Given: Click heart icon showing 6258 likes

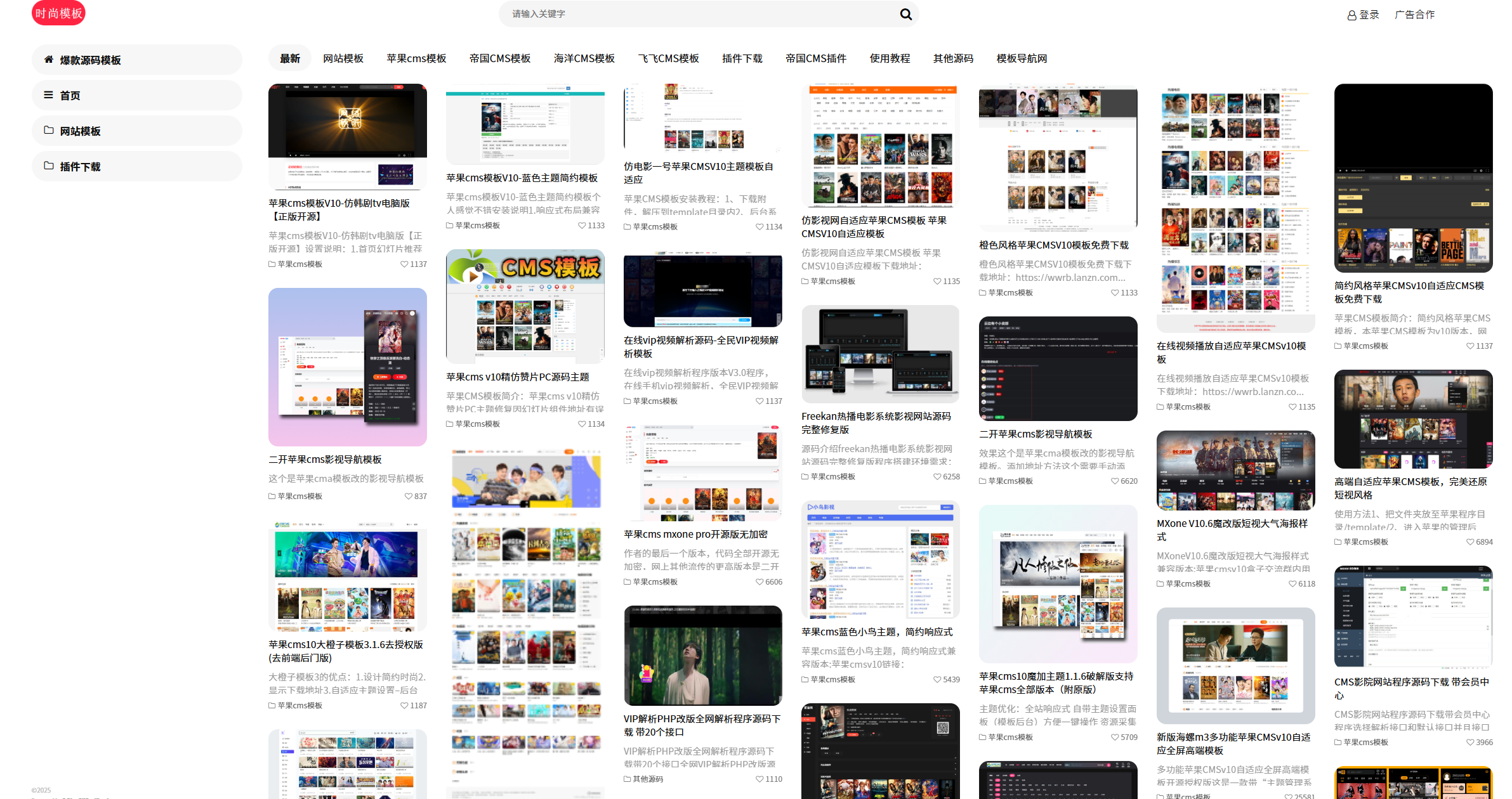Looking at the screenshot, I should coord(937,477).
